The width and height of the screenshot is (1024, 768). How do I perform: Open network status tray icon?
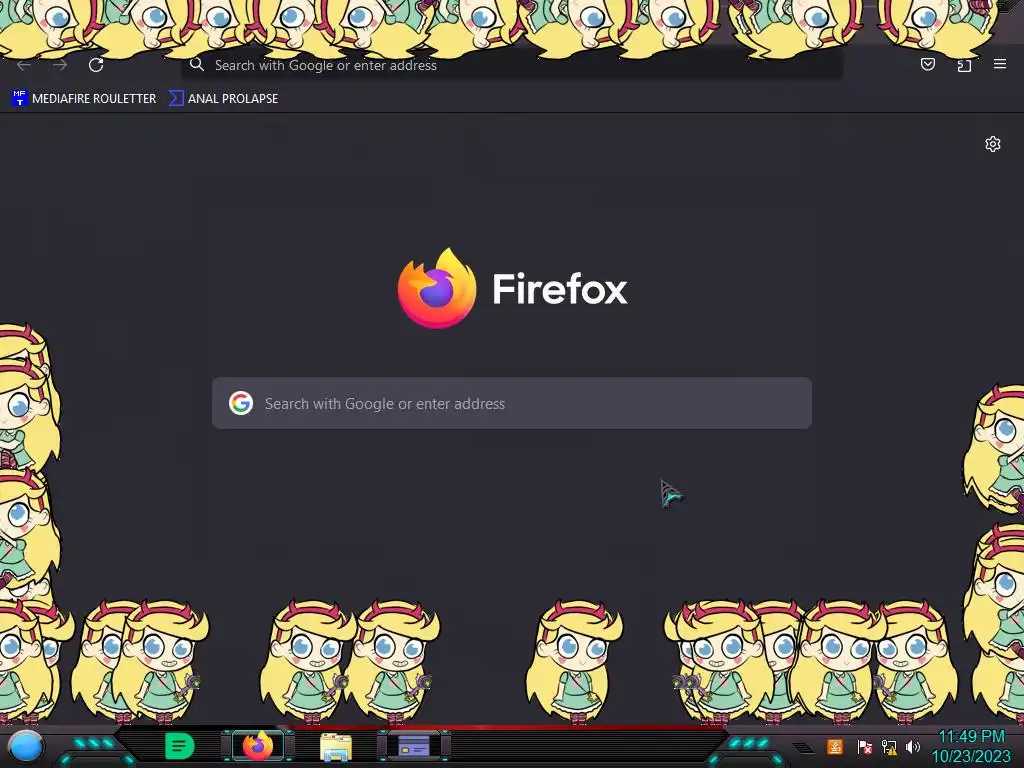[889, 746]
